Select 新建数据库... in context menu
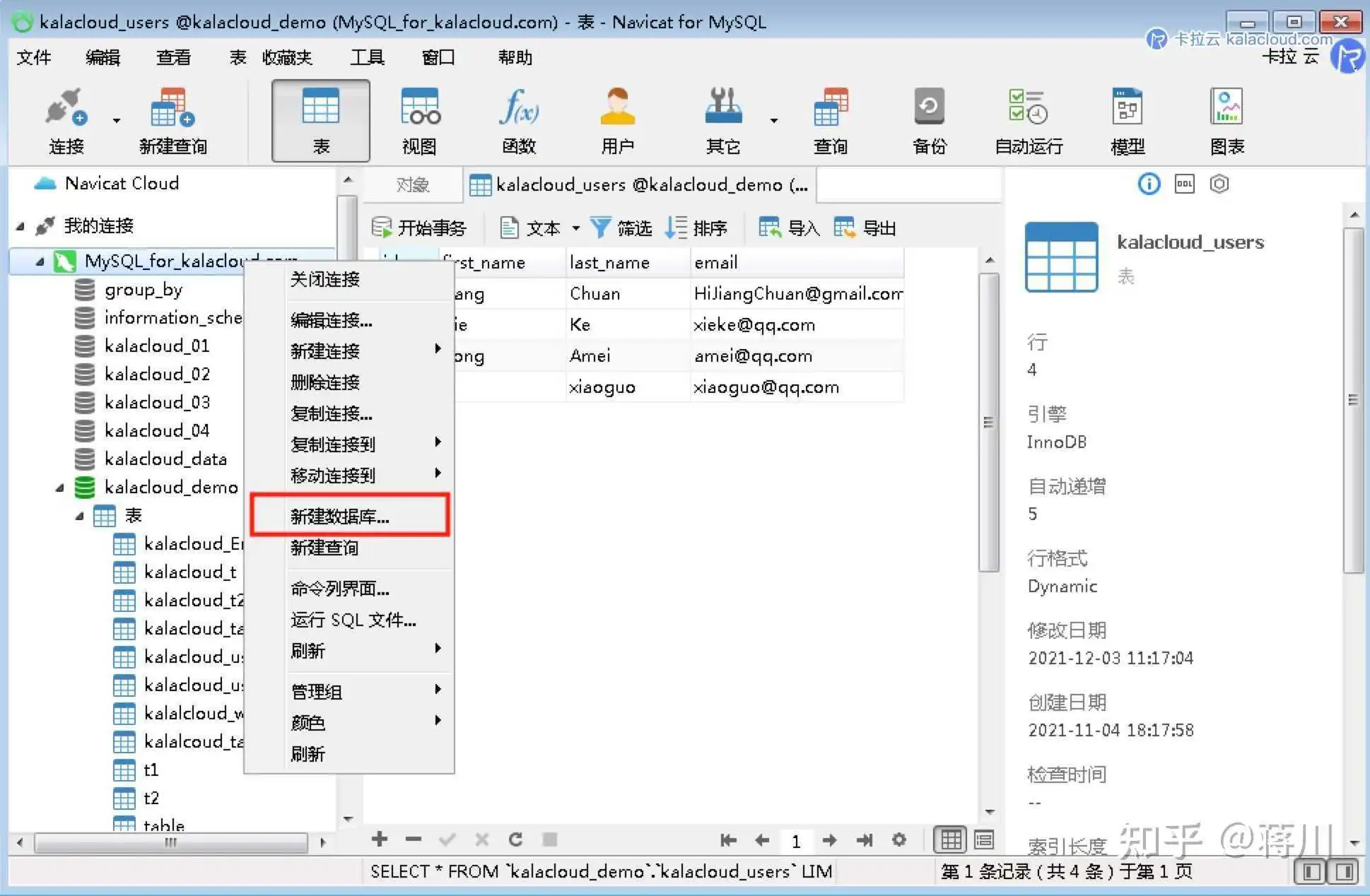Image resolution: width=1370 pixels, height=896 pixels. click(340, 517)
